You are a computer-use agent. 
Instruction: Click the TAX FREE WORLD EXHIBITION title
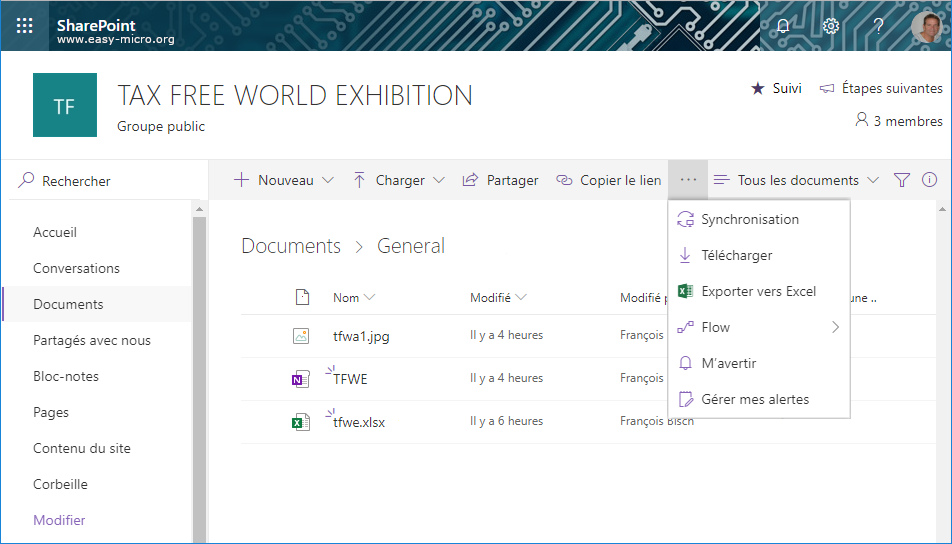point(294,95)
